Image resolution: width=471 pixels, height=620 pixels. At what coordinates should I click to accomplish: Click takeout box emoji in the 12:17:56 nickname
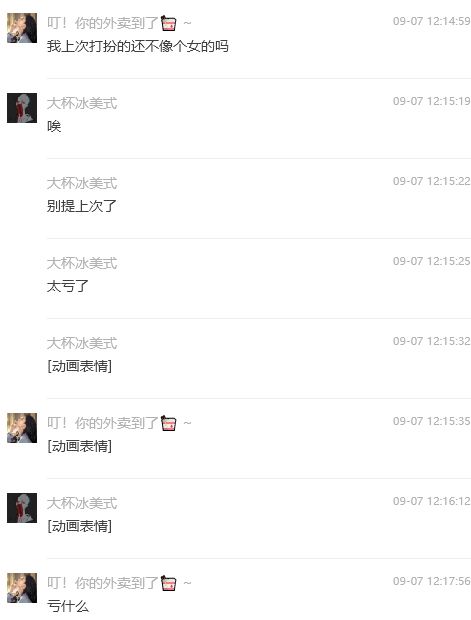(x=169, y=583)
